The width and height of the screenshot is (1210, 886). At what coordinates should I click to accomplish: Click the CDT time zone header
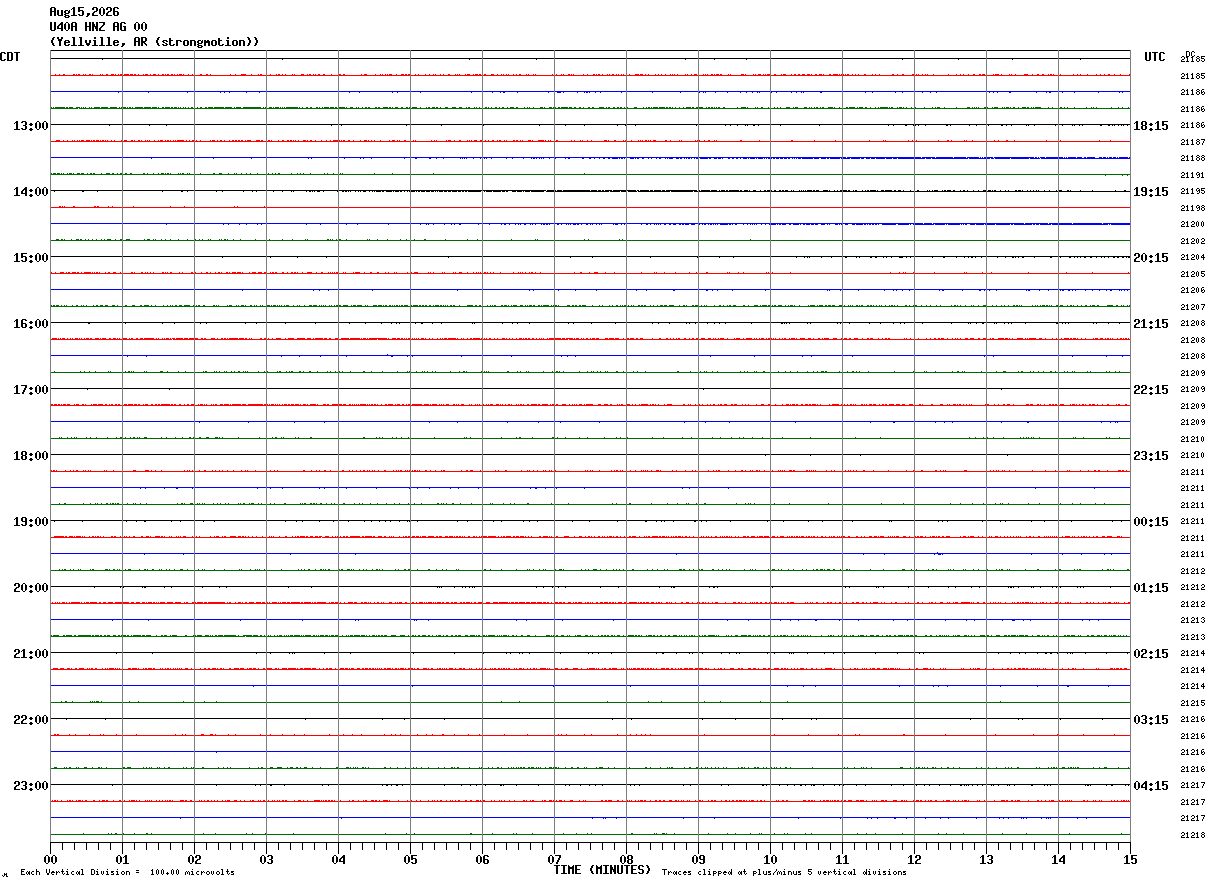(x=10, y=57)
